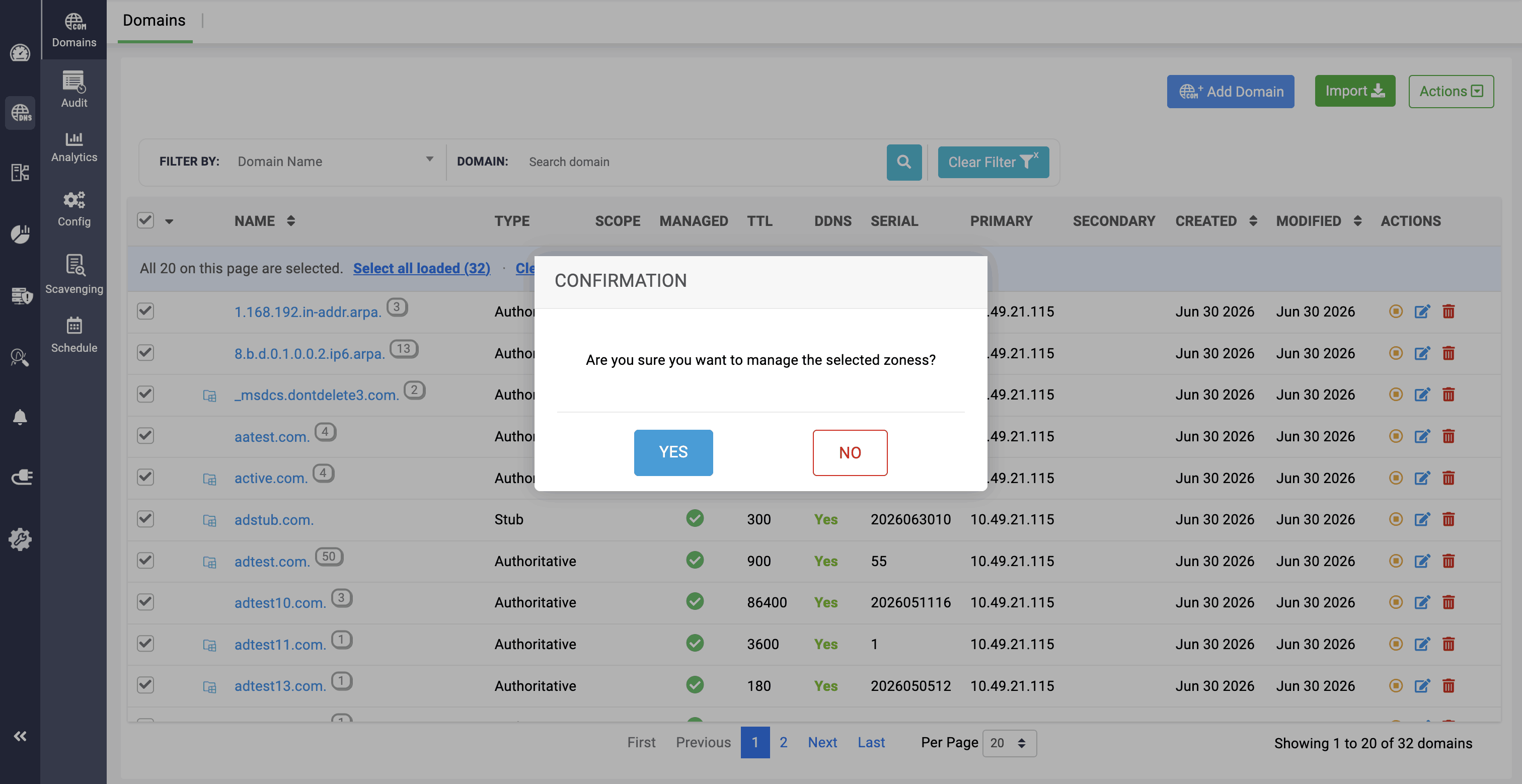This screenshot has width=1522, height=784.
Task: Uncheck the 8.b.d.0.1.0.0.2.ip6.arpa. row checkbox
Action: (145, 353)
